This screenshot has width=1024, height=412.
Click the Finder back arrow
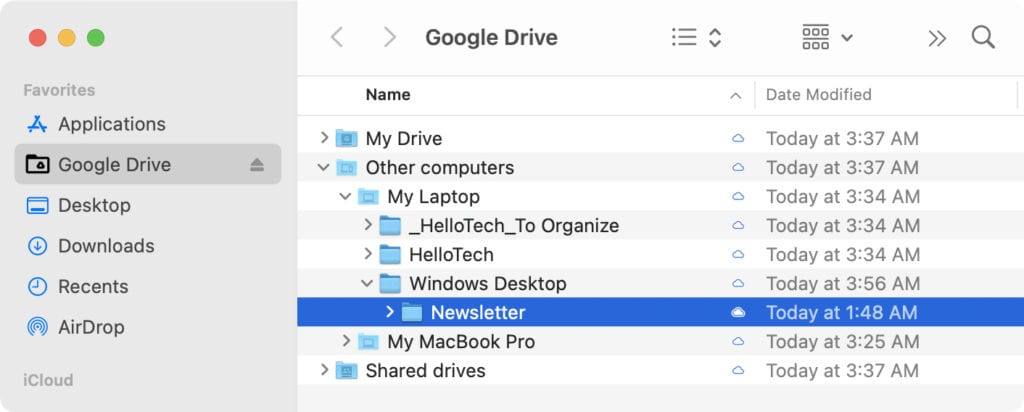337,37
